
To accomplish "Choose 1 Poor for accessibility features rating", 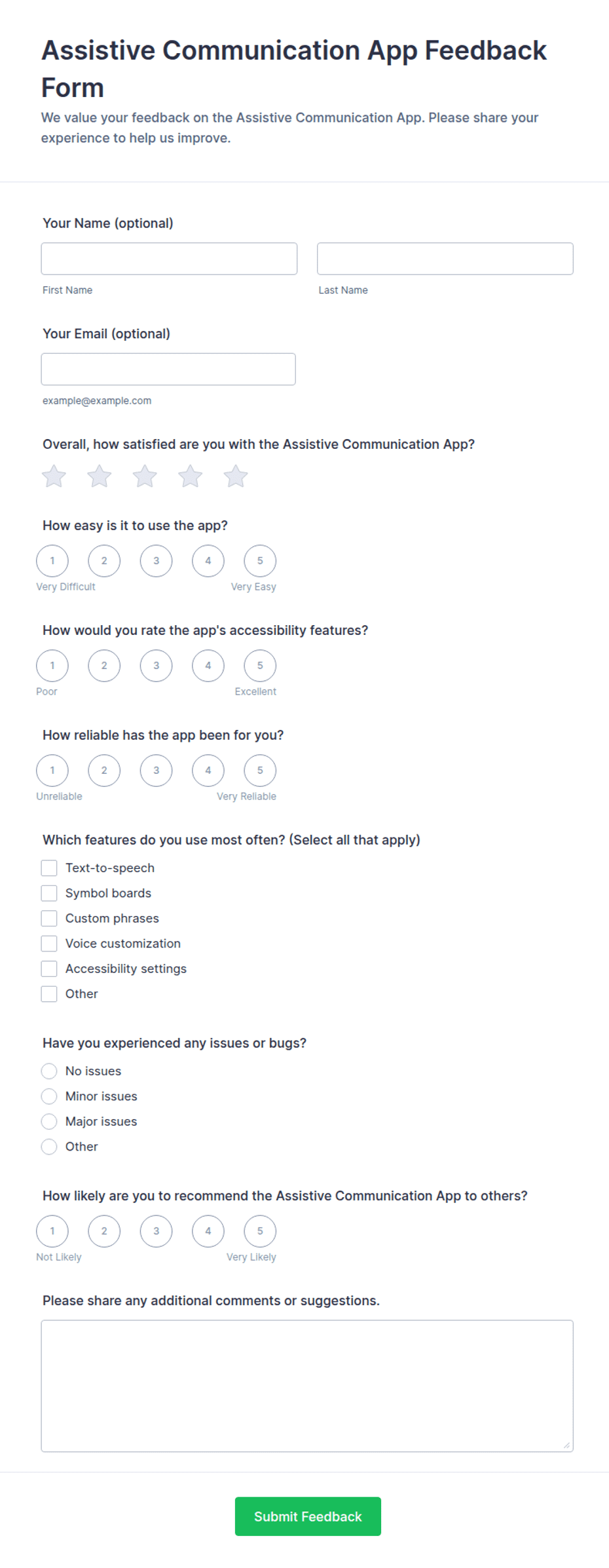I will (52, 666).
